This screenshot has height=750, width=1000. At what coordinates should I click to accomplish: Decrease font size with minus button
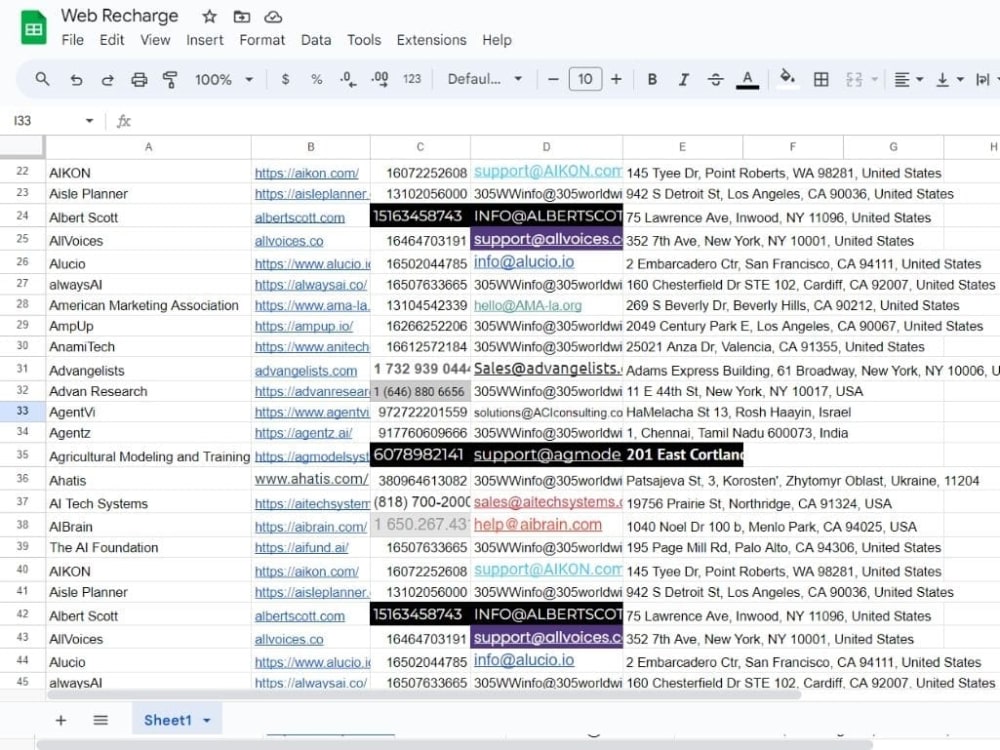pos(553,79)
